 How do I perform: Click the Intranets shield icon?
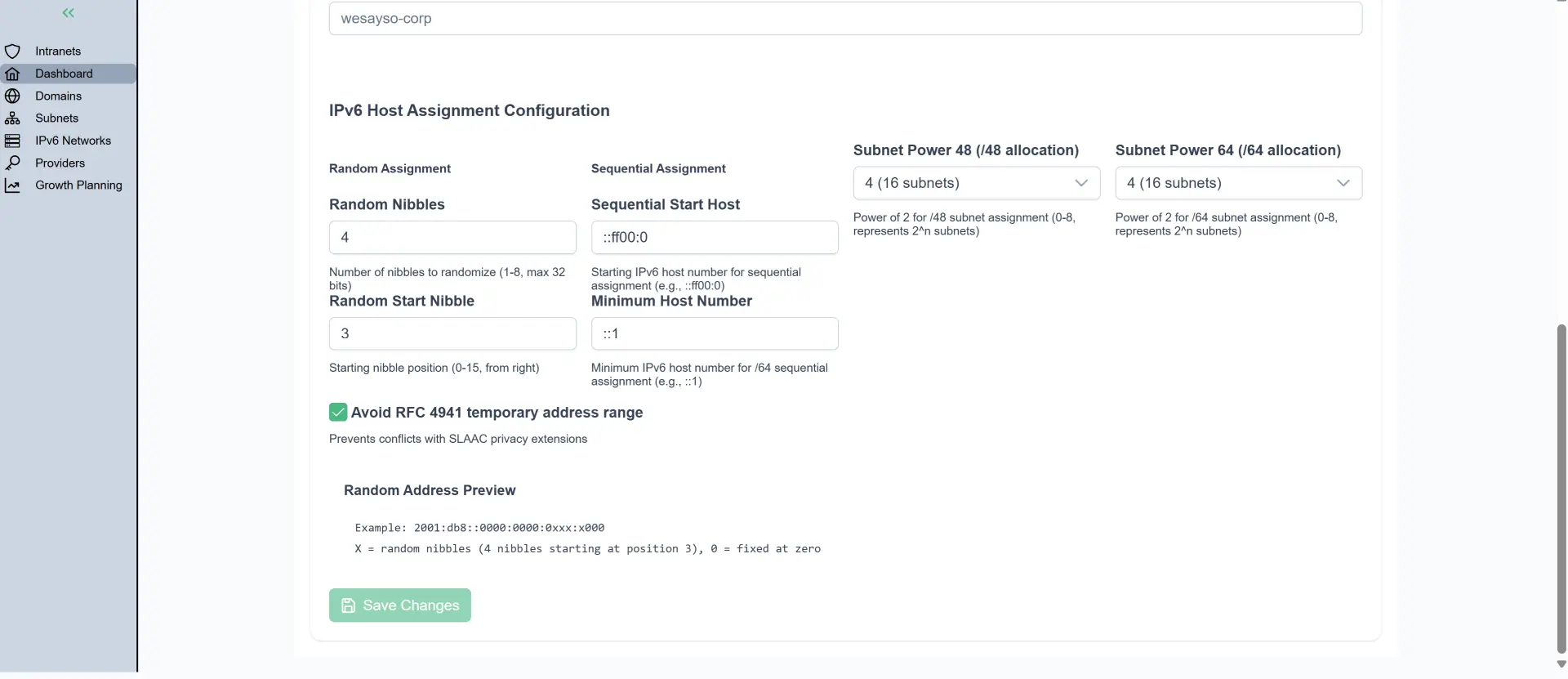point(12,51)
